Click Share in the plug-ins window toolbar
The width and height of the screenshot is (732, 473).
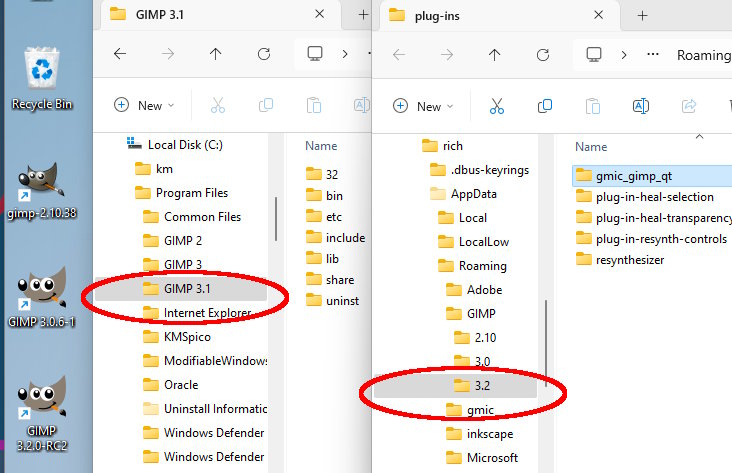pyautogui.click(x=689, y=106)
